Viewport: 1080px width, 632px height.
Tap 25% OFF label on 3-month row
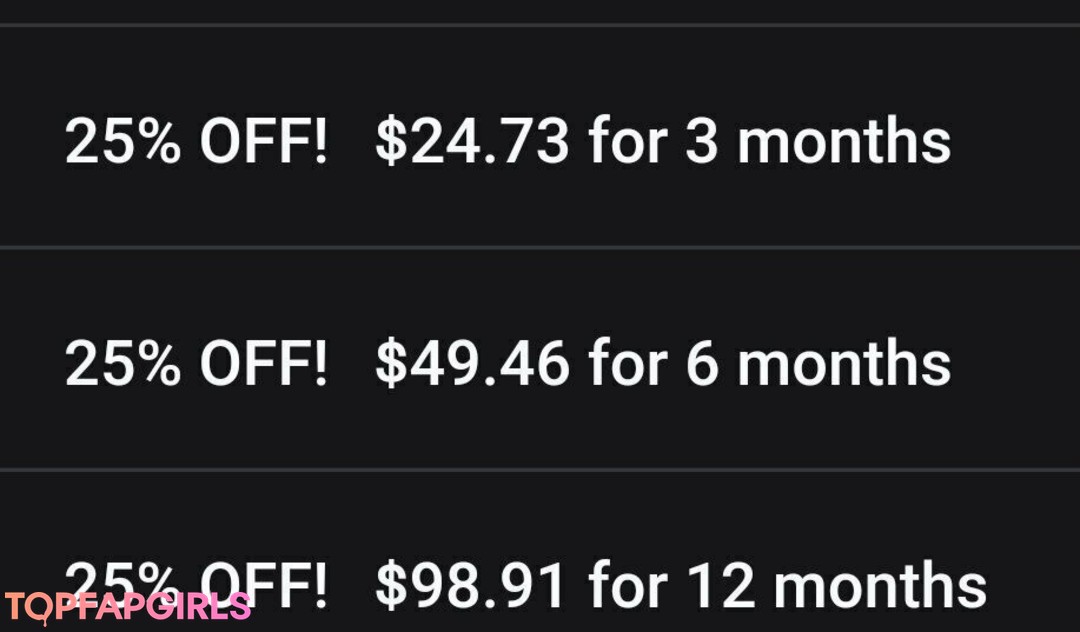pos(196,141)
